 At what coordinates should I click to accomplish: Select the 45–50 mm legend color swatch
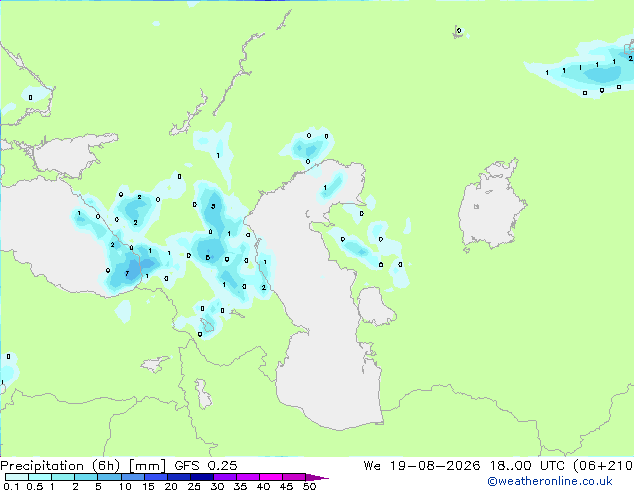pos(294,477)
